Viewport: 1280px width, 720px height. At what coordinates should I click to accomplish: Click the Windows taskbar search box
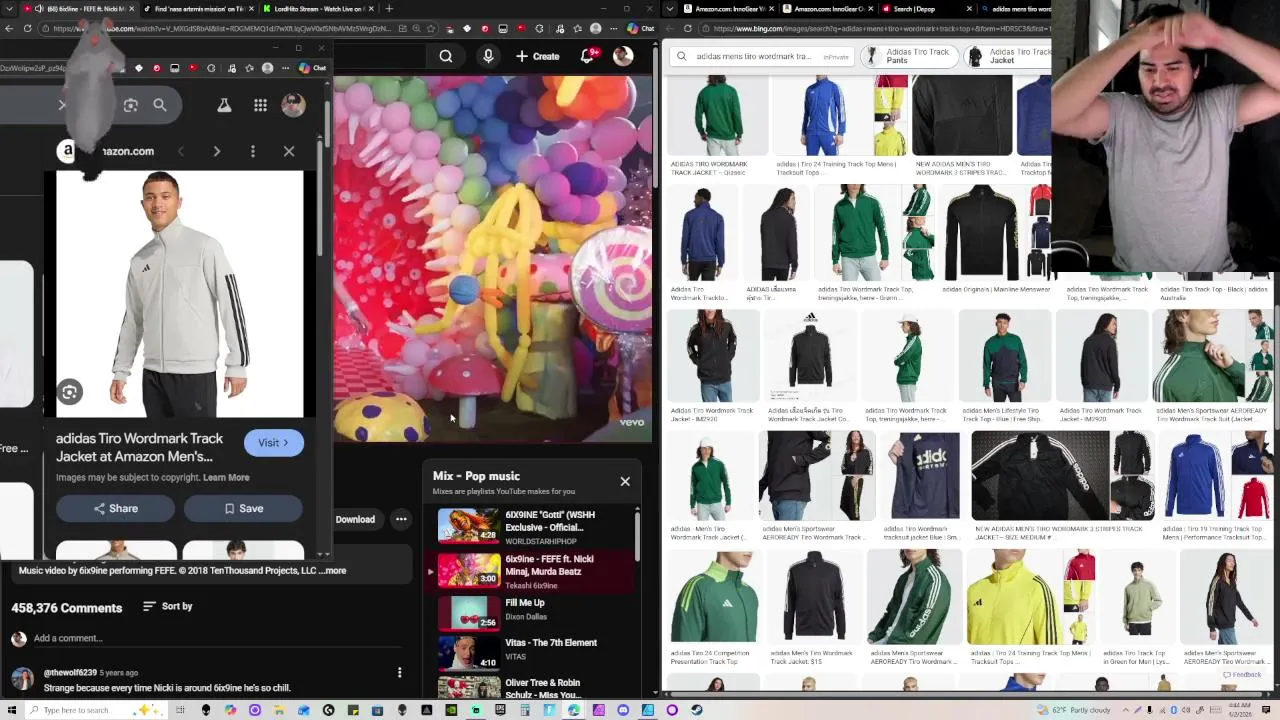tap(95, 710)
